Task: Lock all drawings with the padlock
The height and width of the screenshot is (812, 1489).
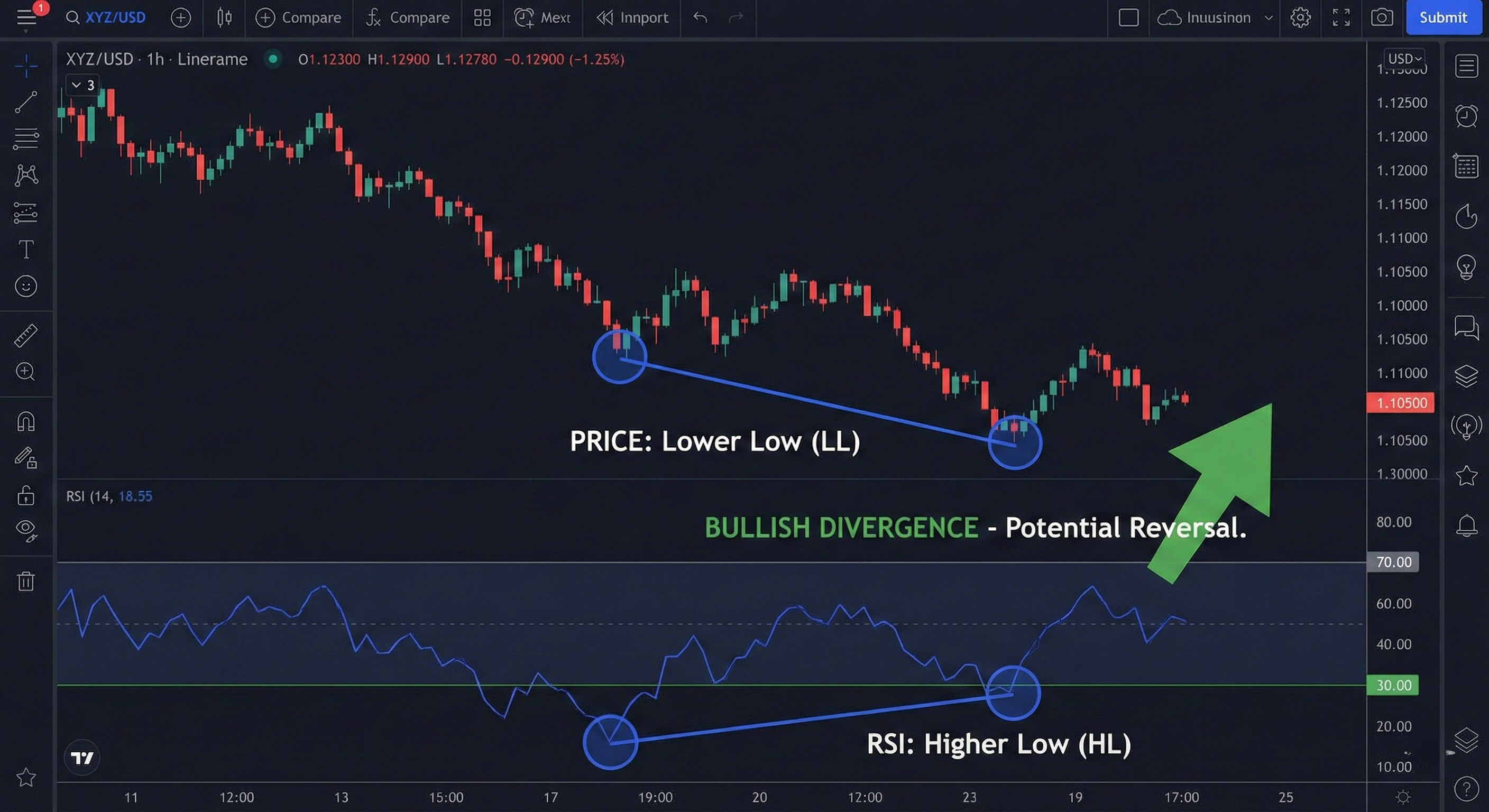Action: (x=26, y=496)
